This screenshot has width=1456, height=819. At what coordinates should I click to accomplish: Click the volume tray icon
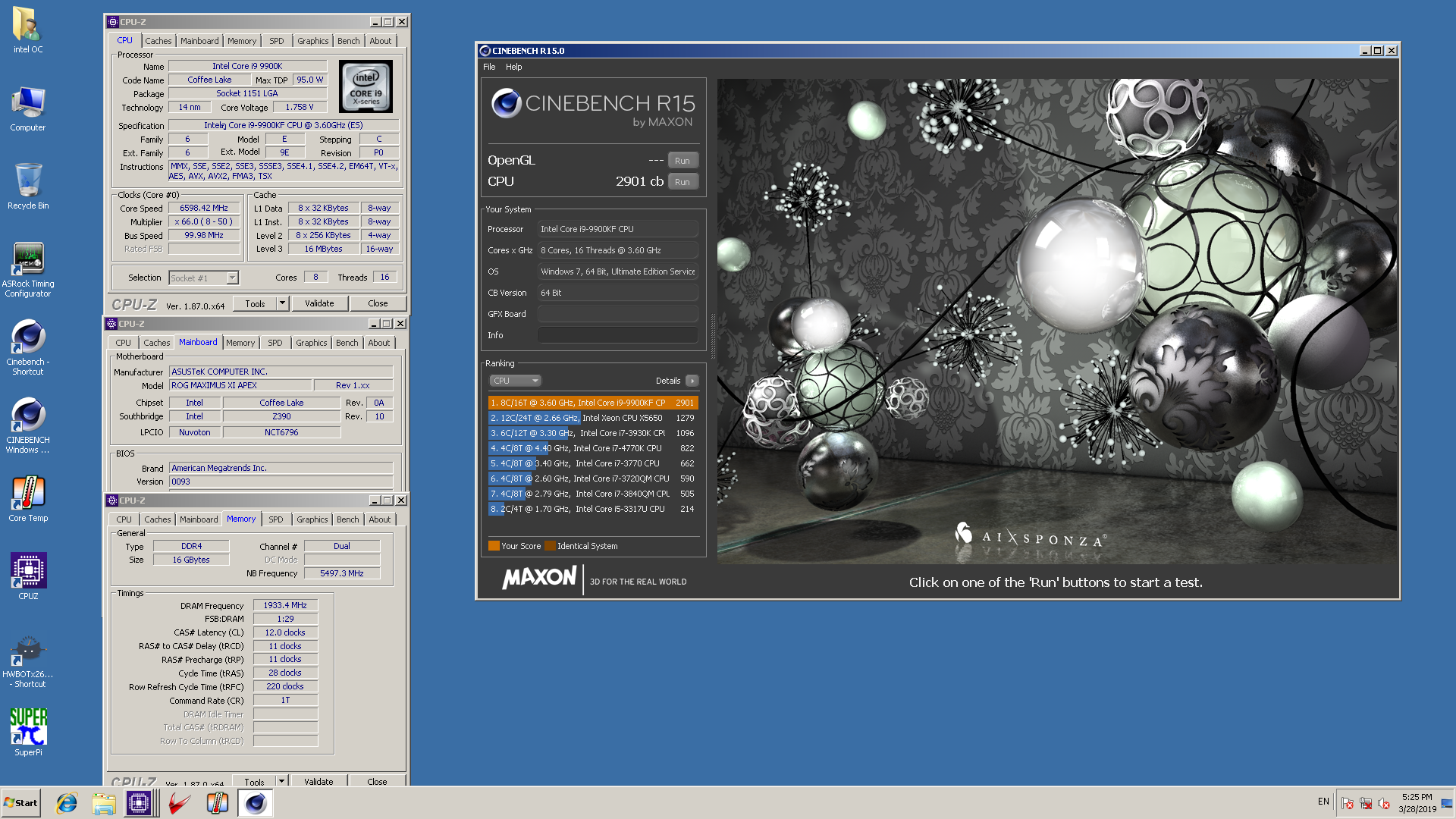1383,803
